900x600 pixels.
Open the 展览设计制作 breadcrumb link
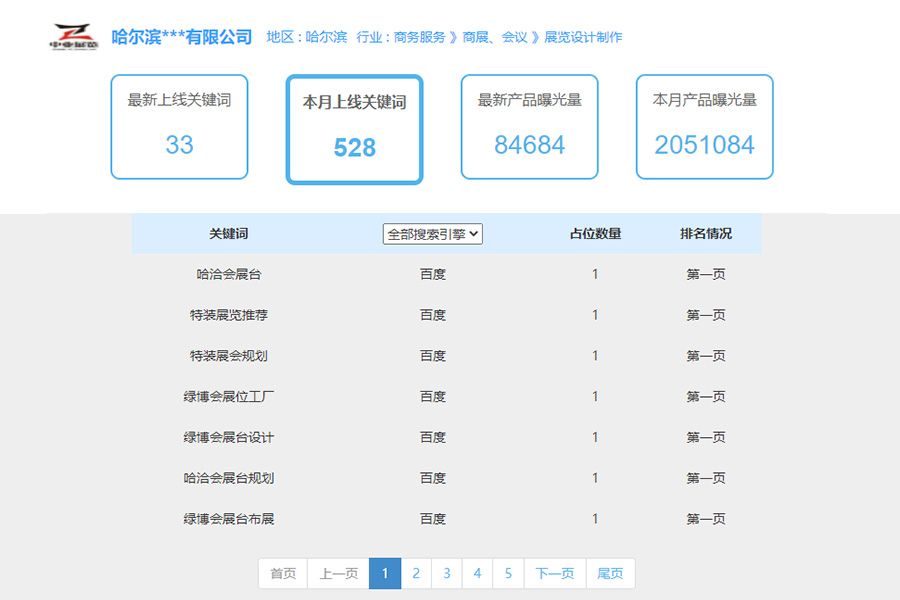point(584,36)
